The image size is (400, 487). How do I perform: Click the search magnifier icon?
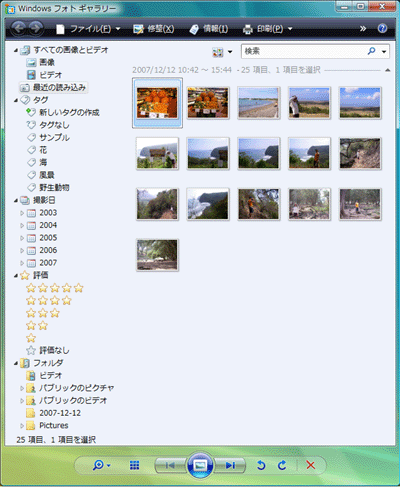pyautogui.click(x=371, y=51)
